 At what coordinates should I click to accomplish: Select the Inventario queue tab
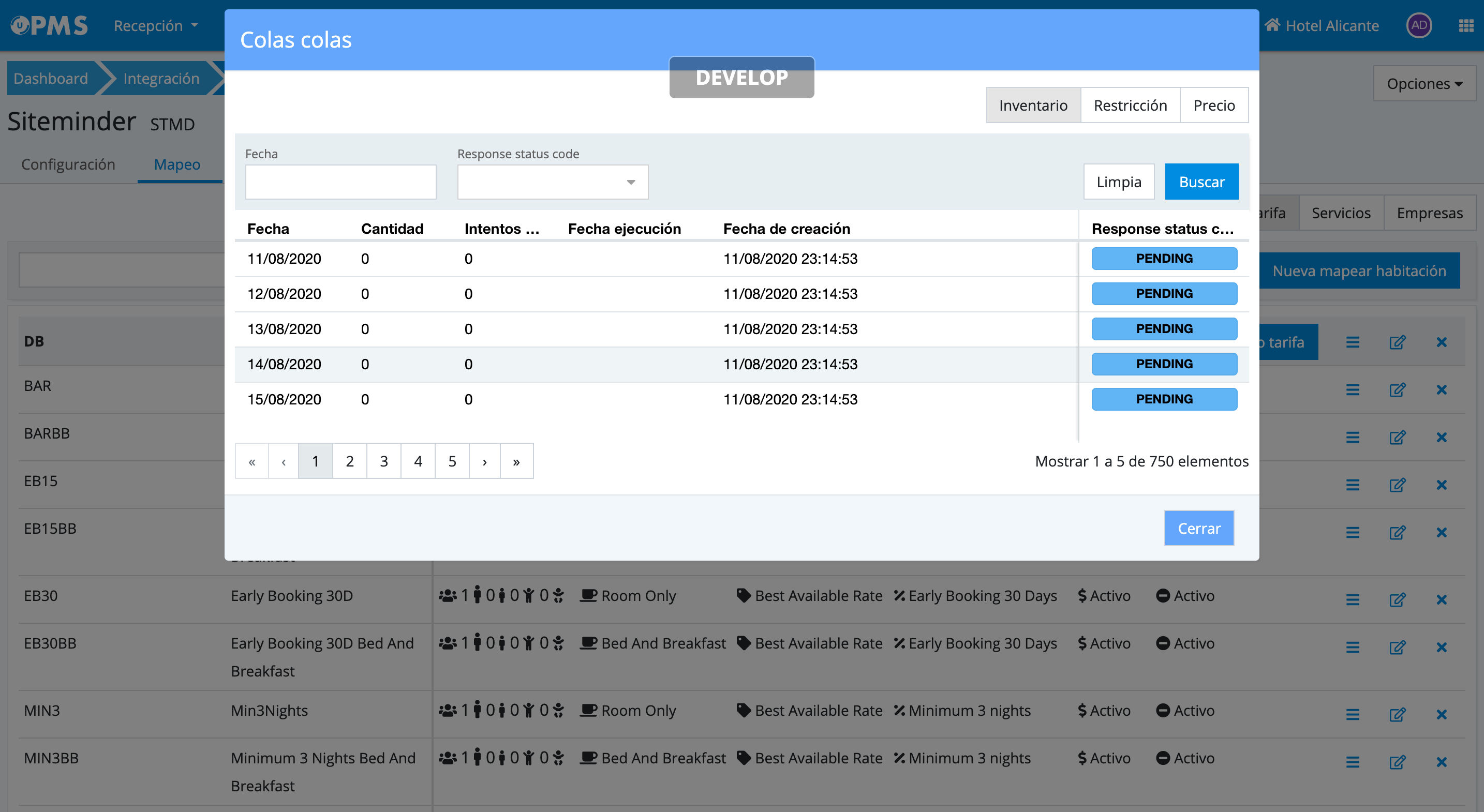pos(1033,106)
